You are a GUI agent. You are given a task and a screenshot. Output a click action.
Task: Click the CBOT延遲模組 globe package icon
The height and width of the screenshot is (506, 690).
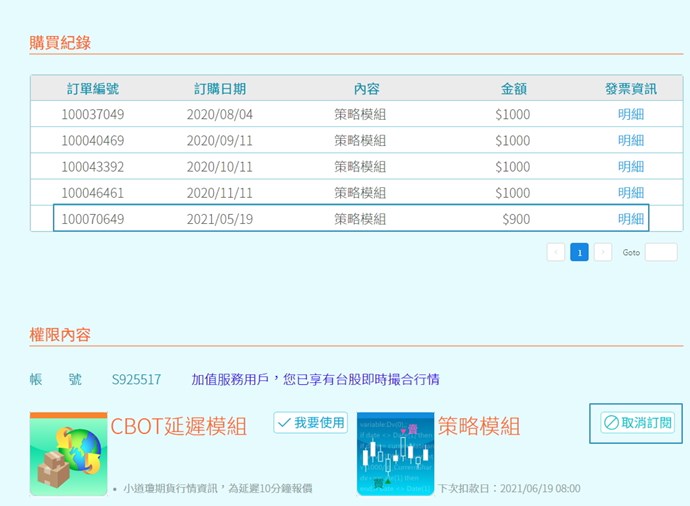(68, 454)
